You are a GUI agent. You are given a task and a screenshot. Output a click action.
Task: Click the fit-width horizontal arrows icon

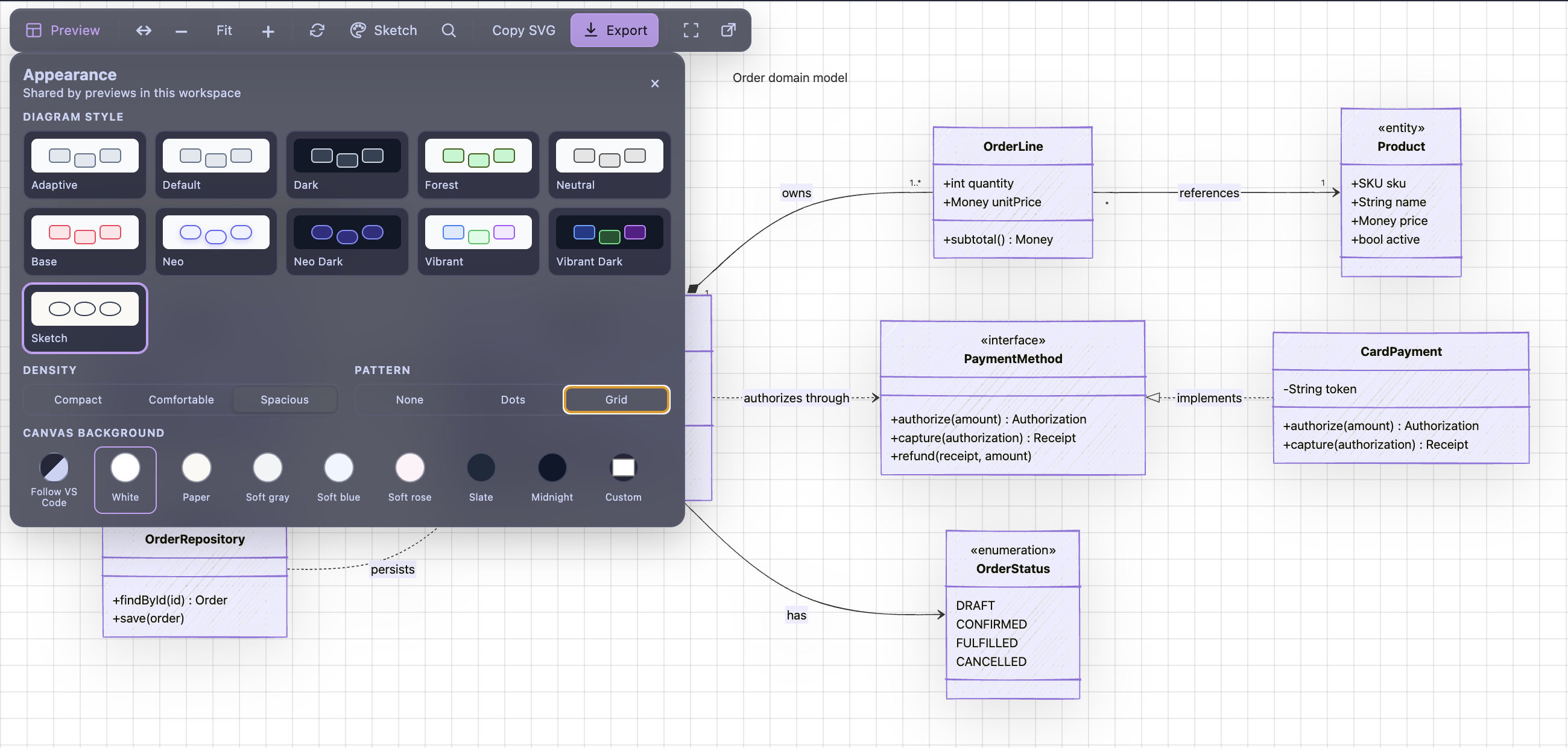(x=144, y=30)
